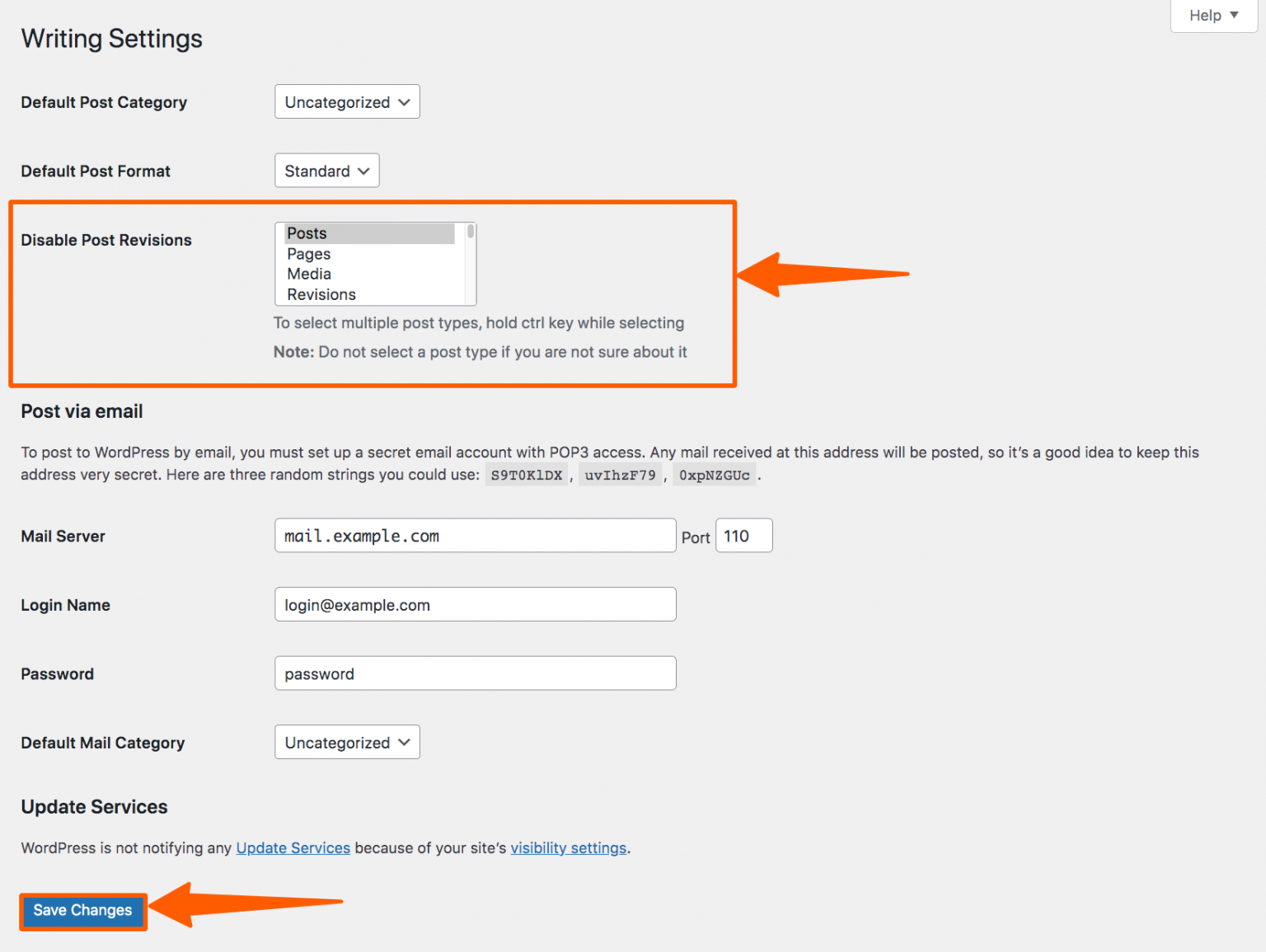
Task: Select the random string S9T0KlDX
Action: 526,474
